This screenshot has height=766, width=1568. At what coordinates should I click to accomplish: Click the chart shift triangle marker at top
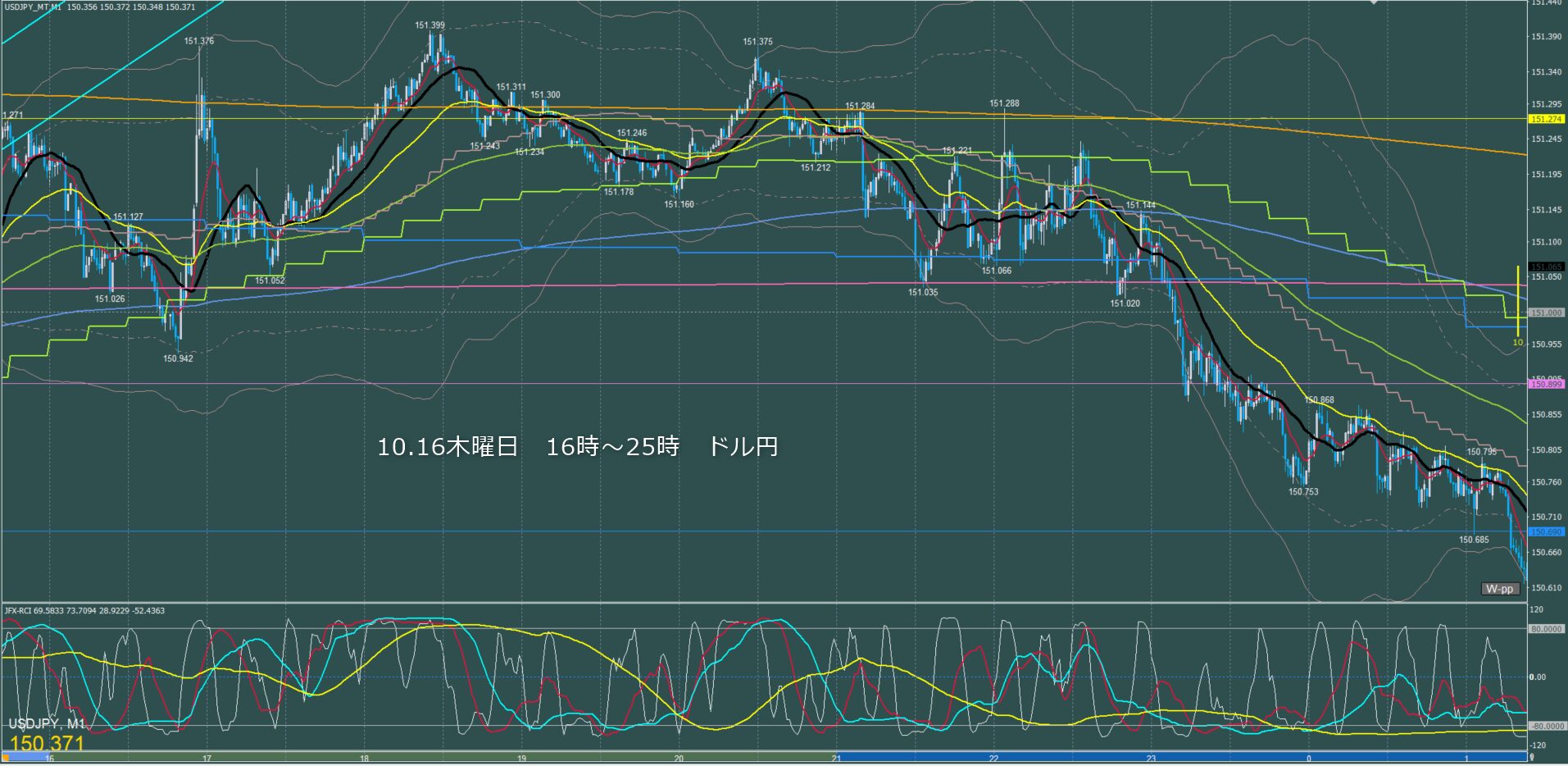pyautogui.click(x=1375, y=3)
